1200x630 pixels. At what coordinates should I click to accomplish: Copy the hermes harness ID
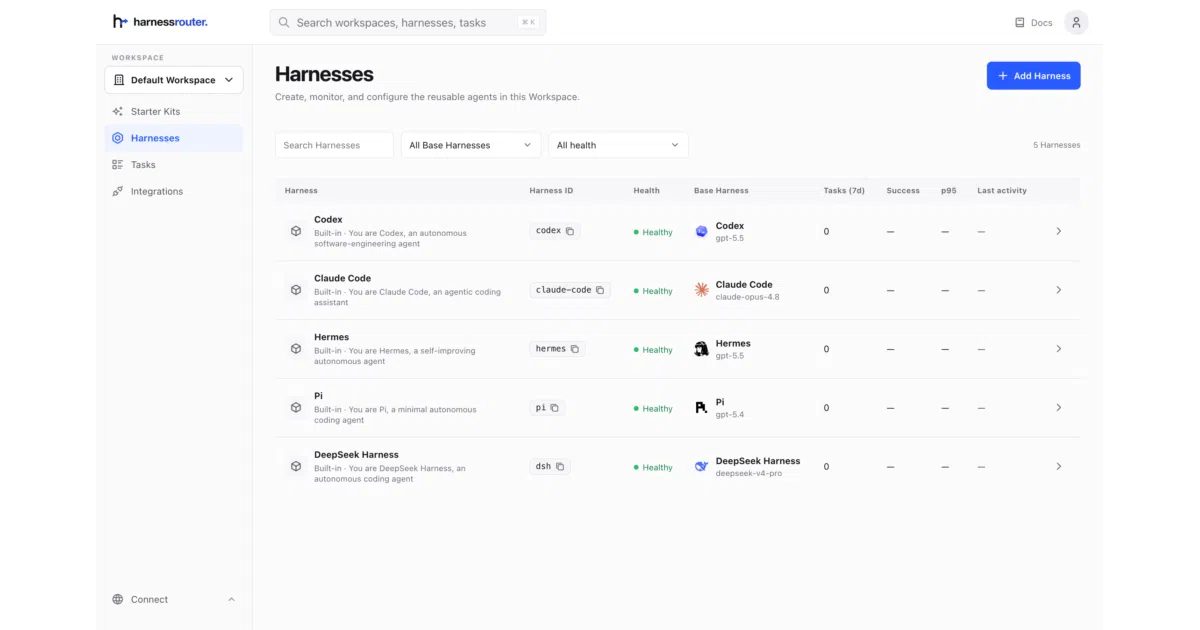pos(575,349)
